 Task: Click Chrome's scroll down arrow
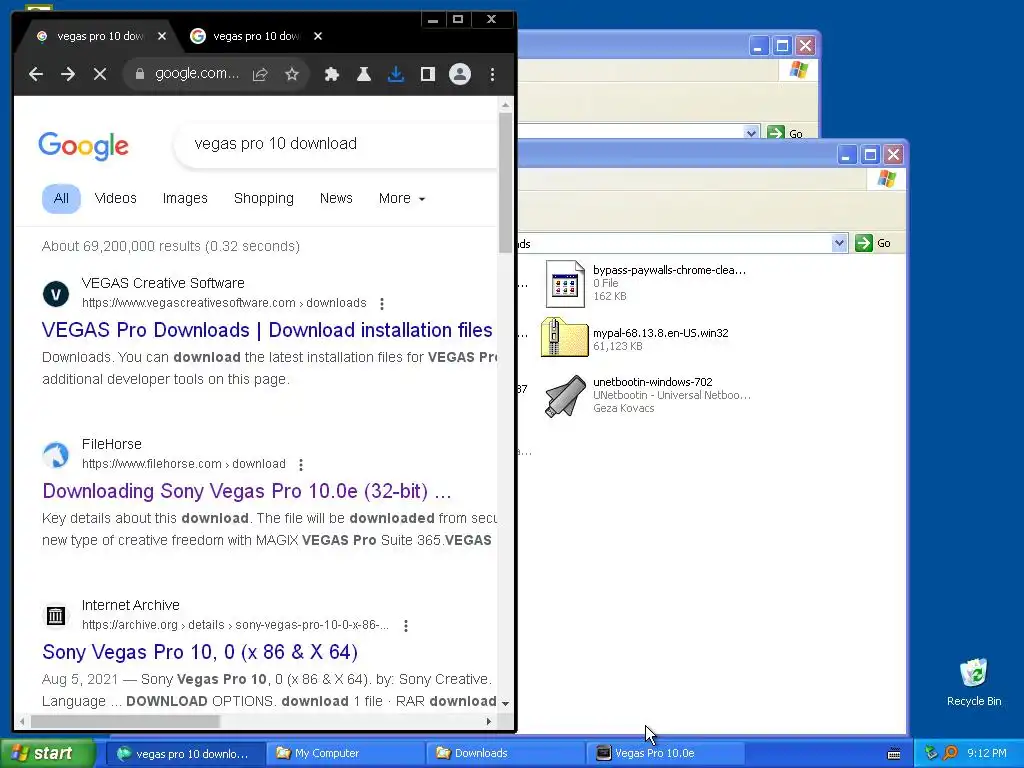(x=505, y=703)
